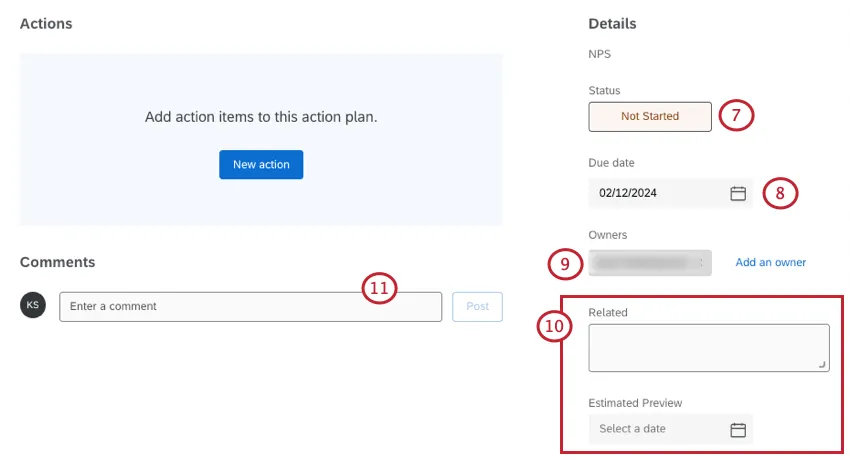Click the 02/12/2024 due date text
The height and width of the screenshot is (460, 850).
coord(628,193)
